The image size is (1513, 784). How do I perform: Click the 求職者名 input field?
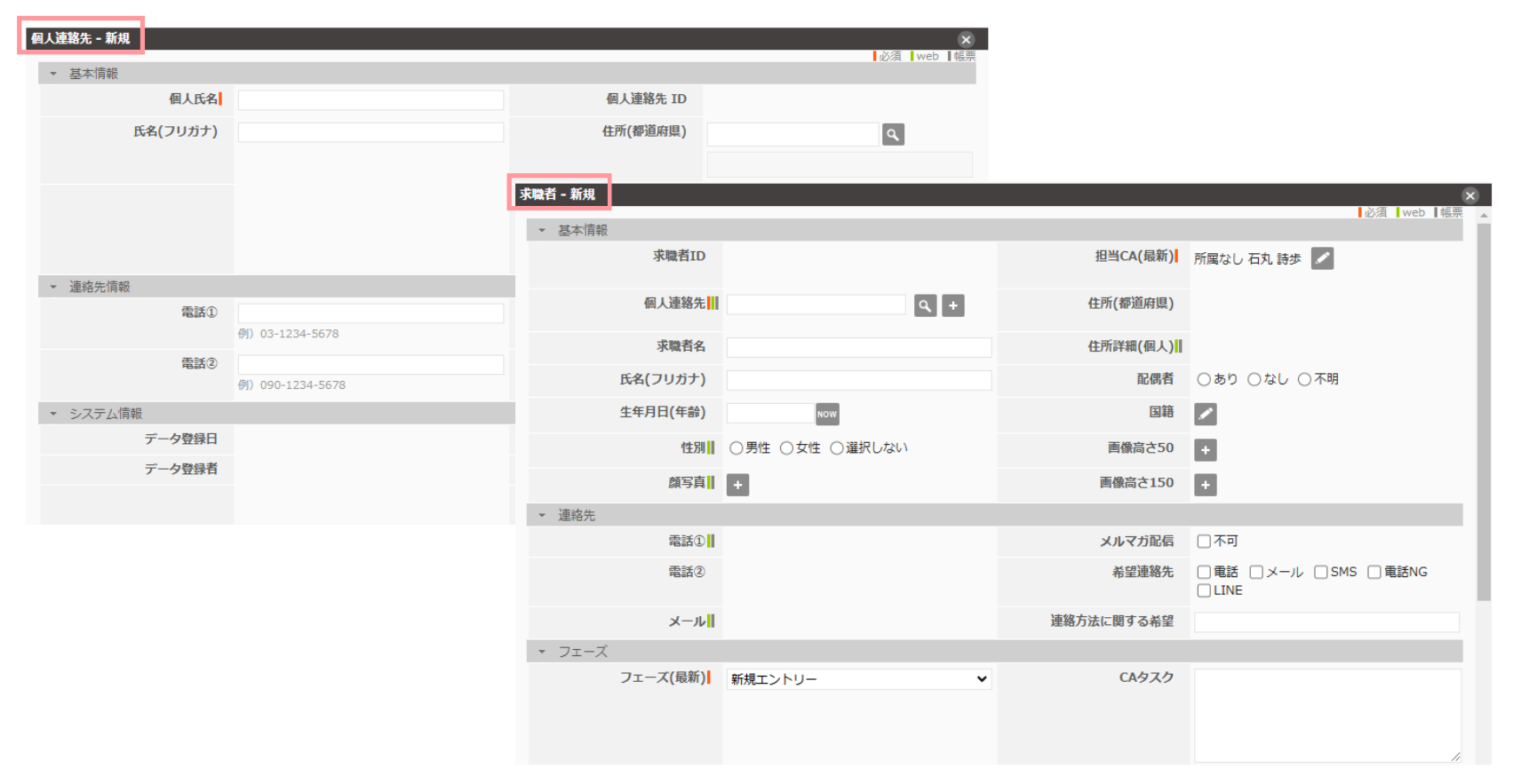click(858, 347)
